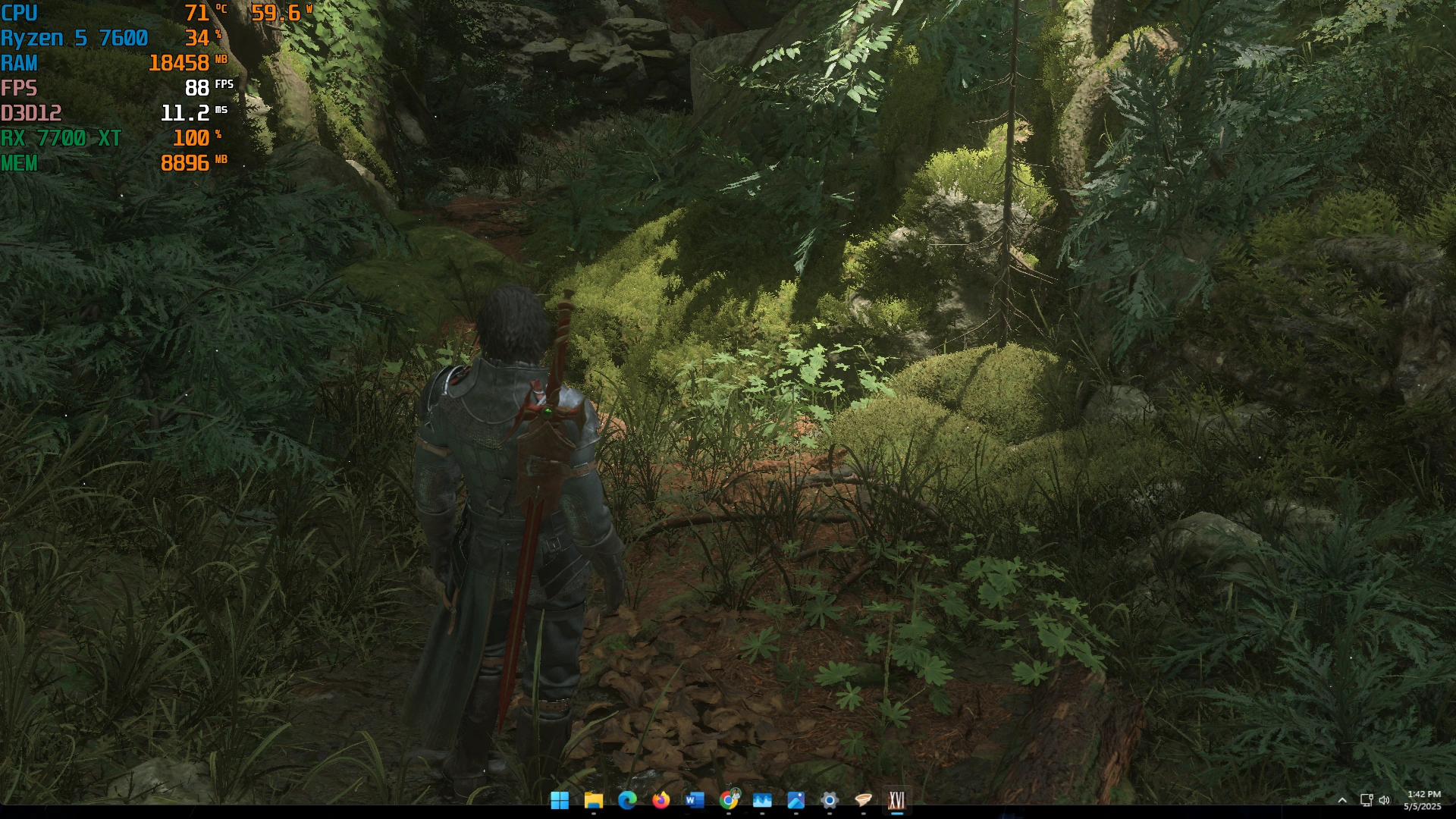This screenshot has height=819, width=1456.
Task: Open Windows Settings gear on taskbar
Action: (x=830, y=800)
